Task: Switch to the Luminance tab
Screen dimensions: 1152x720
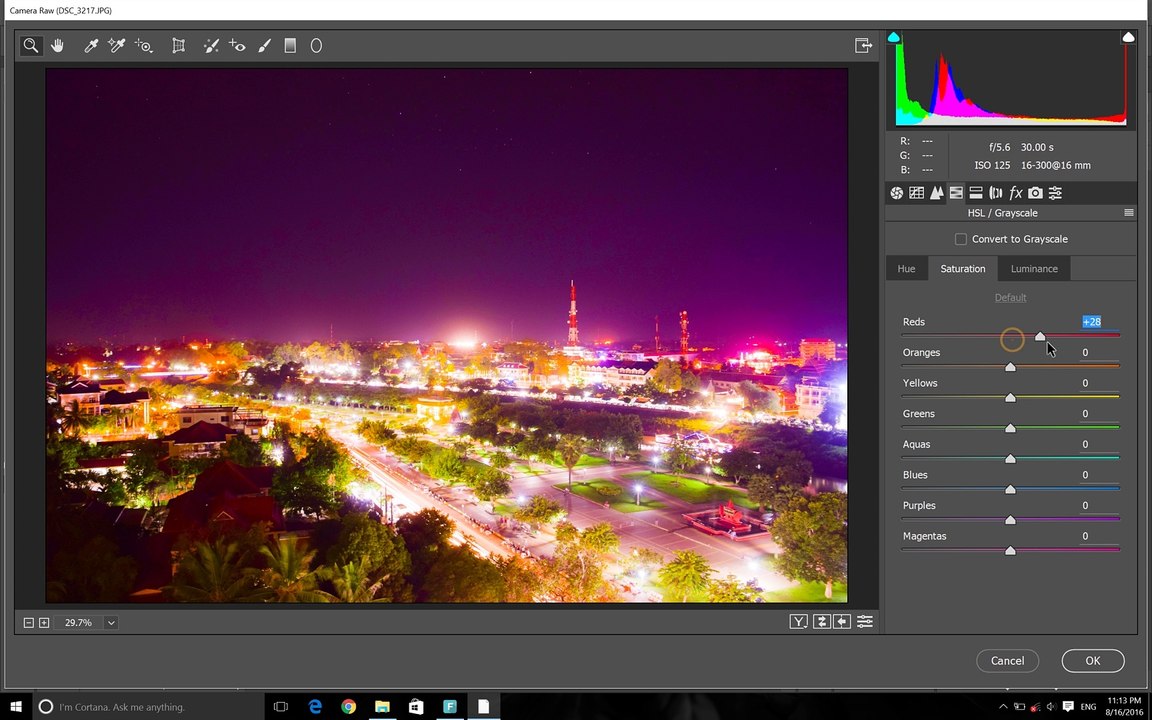Action: click(x=1034, y=268)
